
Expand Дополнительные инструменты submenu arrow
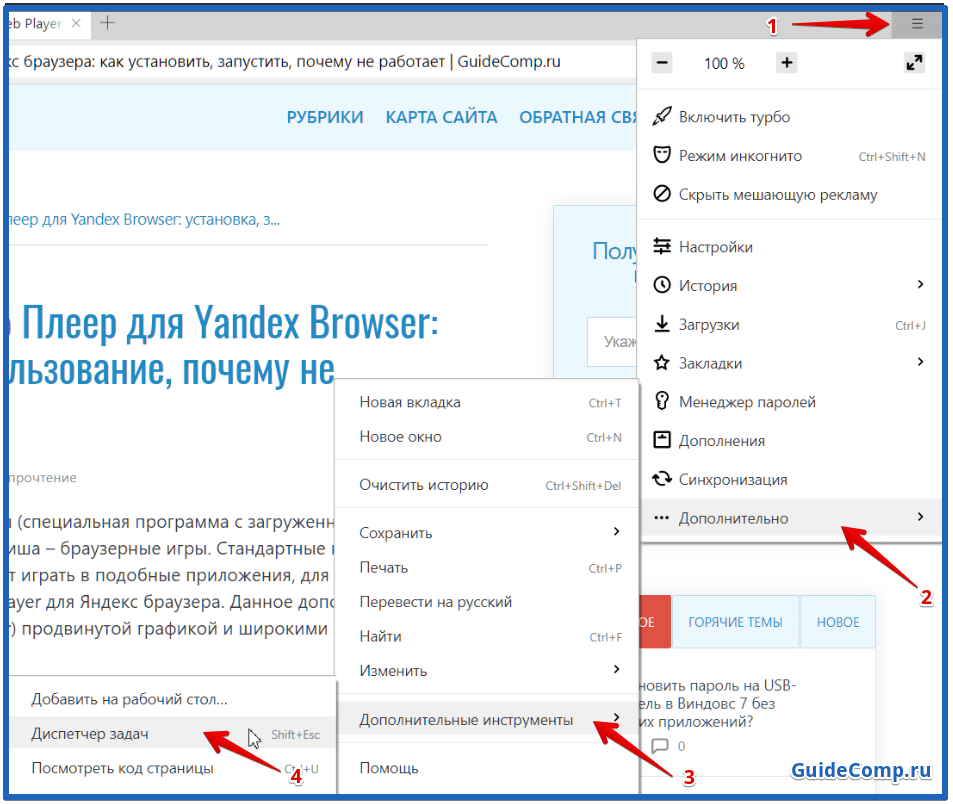pyautogui.click(x=616, y=718)
